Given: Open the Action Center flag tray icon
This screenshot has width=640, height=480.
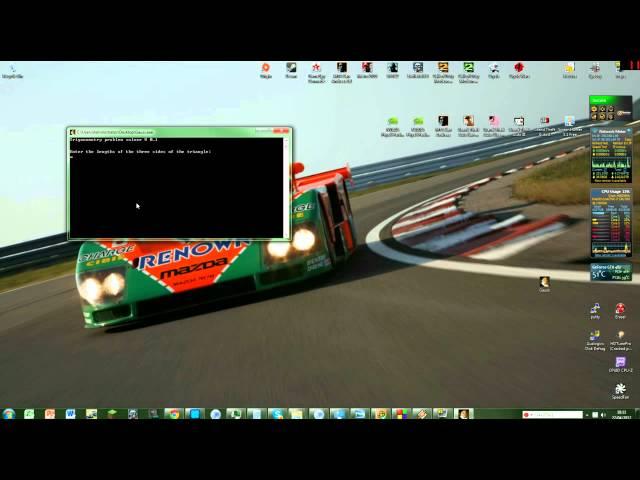Looking at the screenshot, I should point(595,415).
